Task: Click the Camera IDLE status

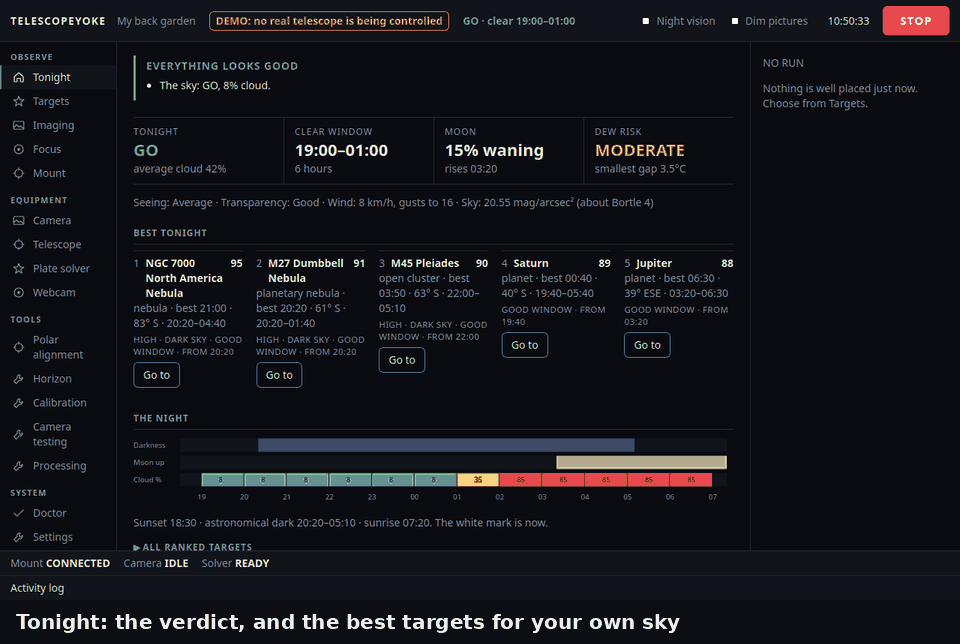Action: pyautogui.click(x=156, y=563)
